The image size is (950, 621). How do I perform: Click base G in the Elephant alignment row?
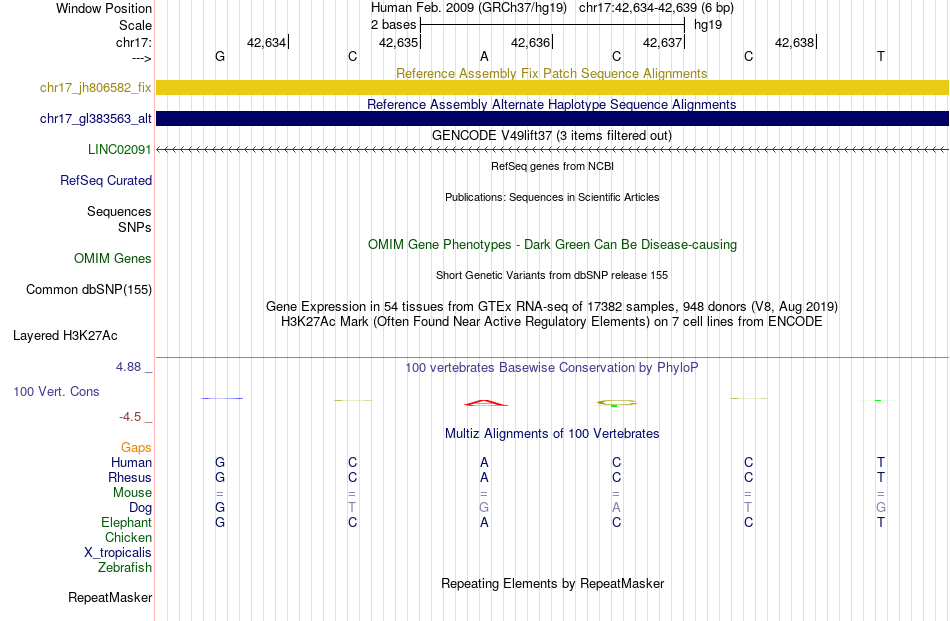[x=220, y=523]
